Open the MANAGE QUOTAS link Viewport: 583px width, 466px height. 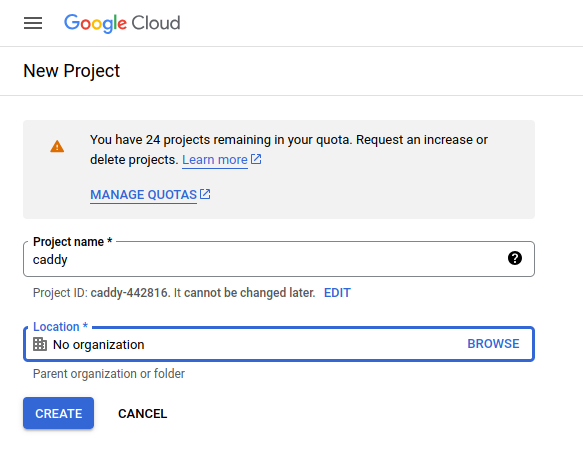[144, 195]
